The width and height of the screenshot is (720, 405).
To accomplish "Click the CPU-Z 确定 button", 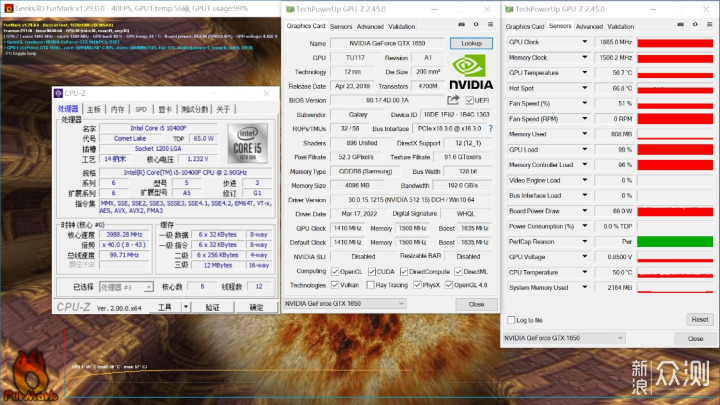I will point(256,307).
